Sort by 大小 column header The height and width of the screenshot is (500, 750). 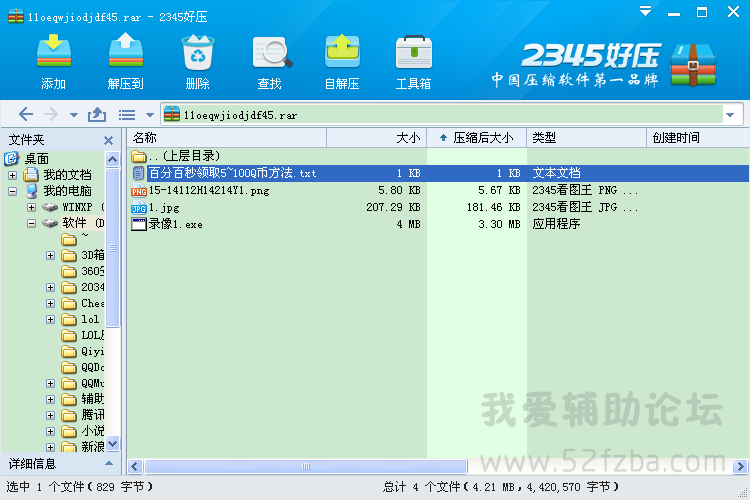377,138
